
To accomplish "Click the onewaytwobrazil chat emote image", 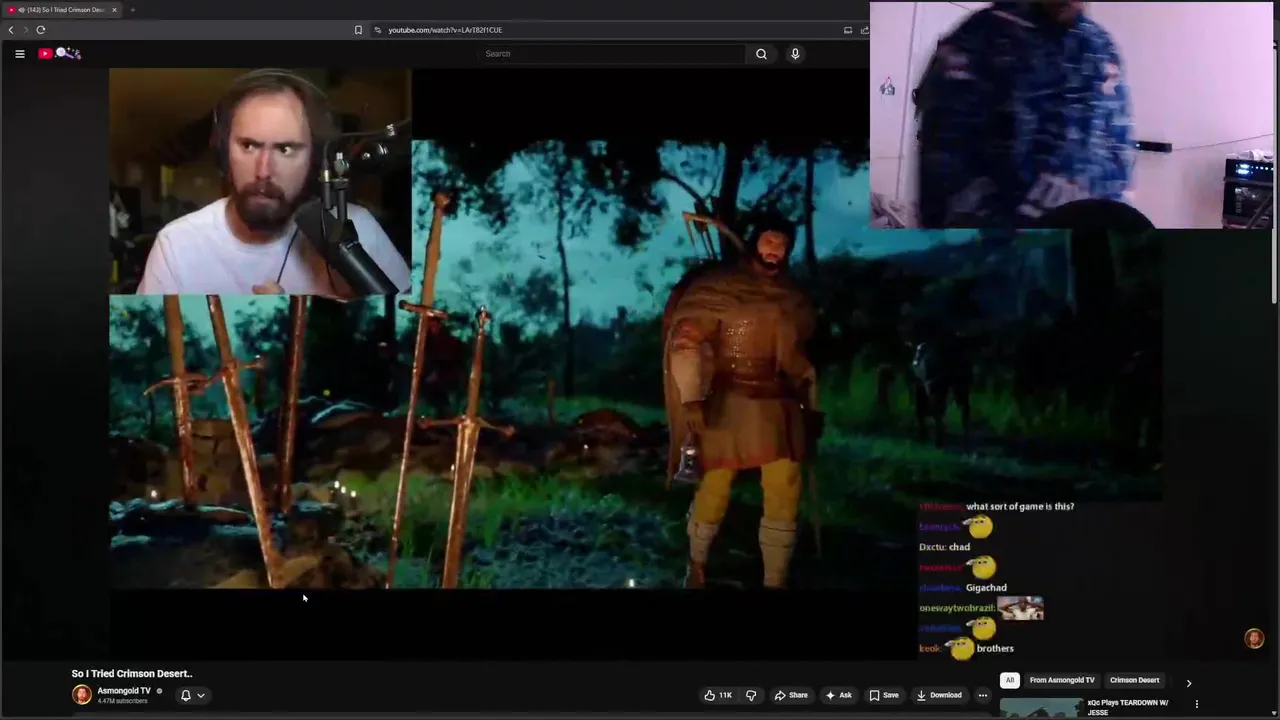I will [x=1020, y=608].
